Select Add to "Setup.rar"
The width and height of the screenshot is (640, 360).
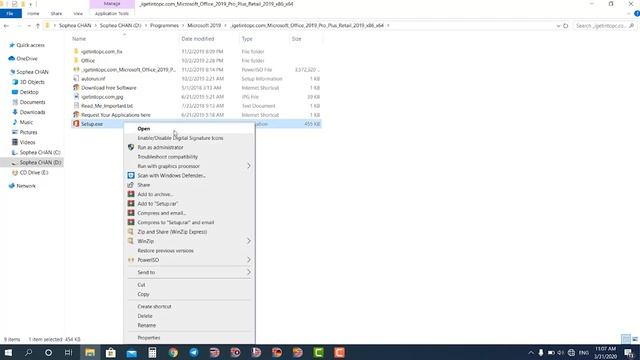point(158,204)
